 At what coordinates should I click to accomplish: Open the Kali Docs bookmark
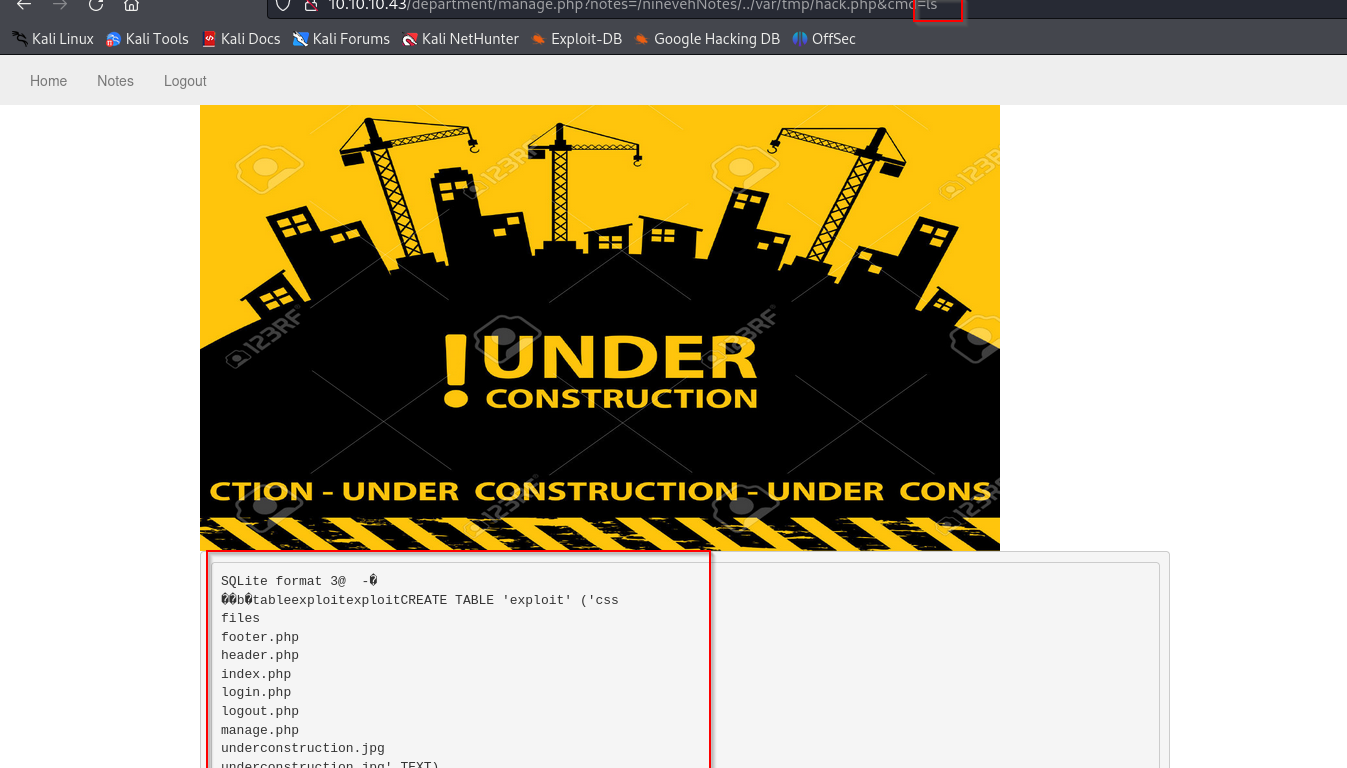pos(241,39)
